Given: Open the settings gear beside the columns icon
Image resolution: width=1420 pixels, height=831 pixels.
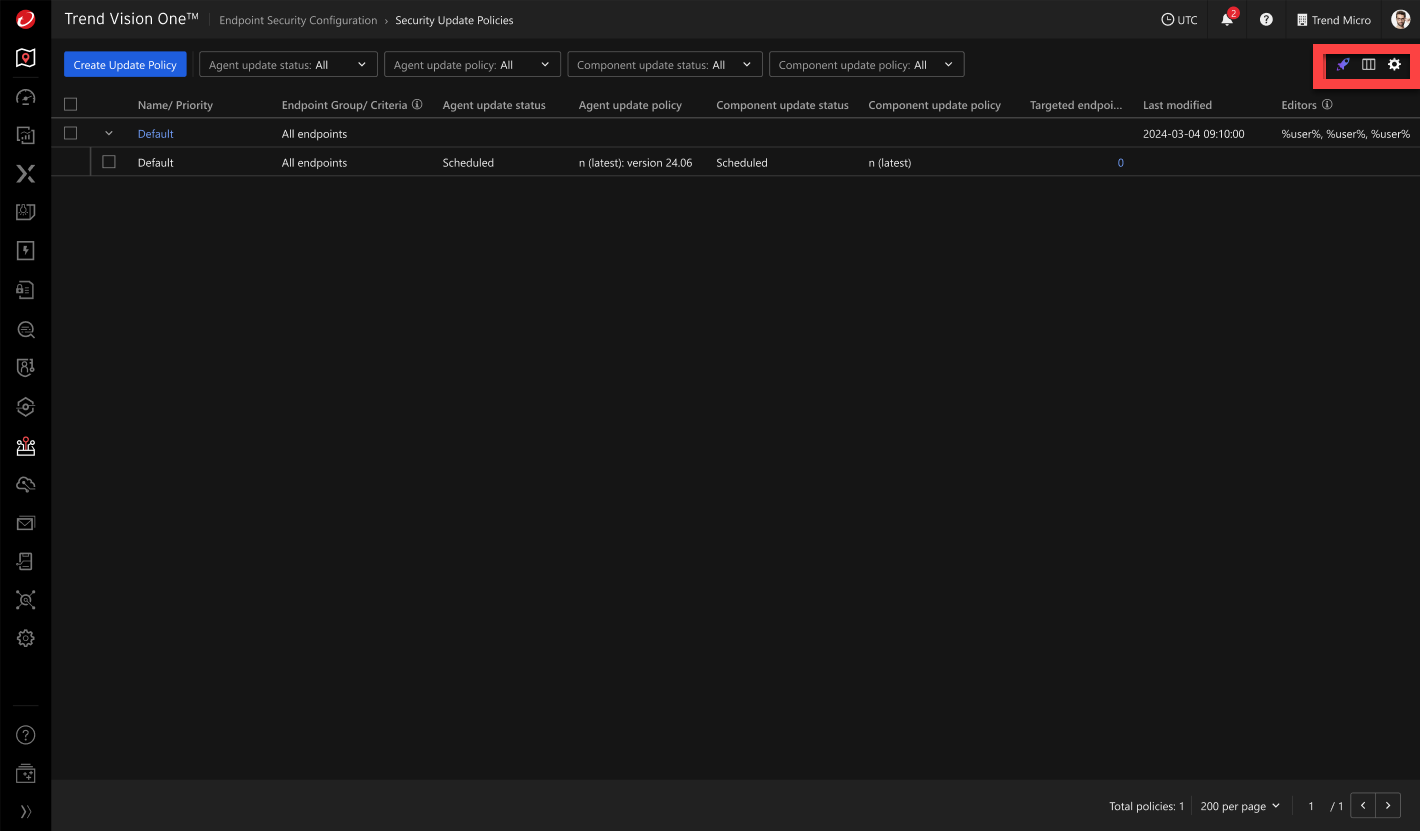Looking at the screenshot, I should [x=1395, y=65].
